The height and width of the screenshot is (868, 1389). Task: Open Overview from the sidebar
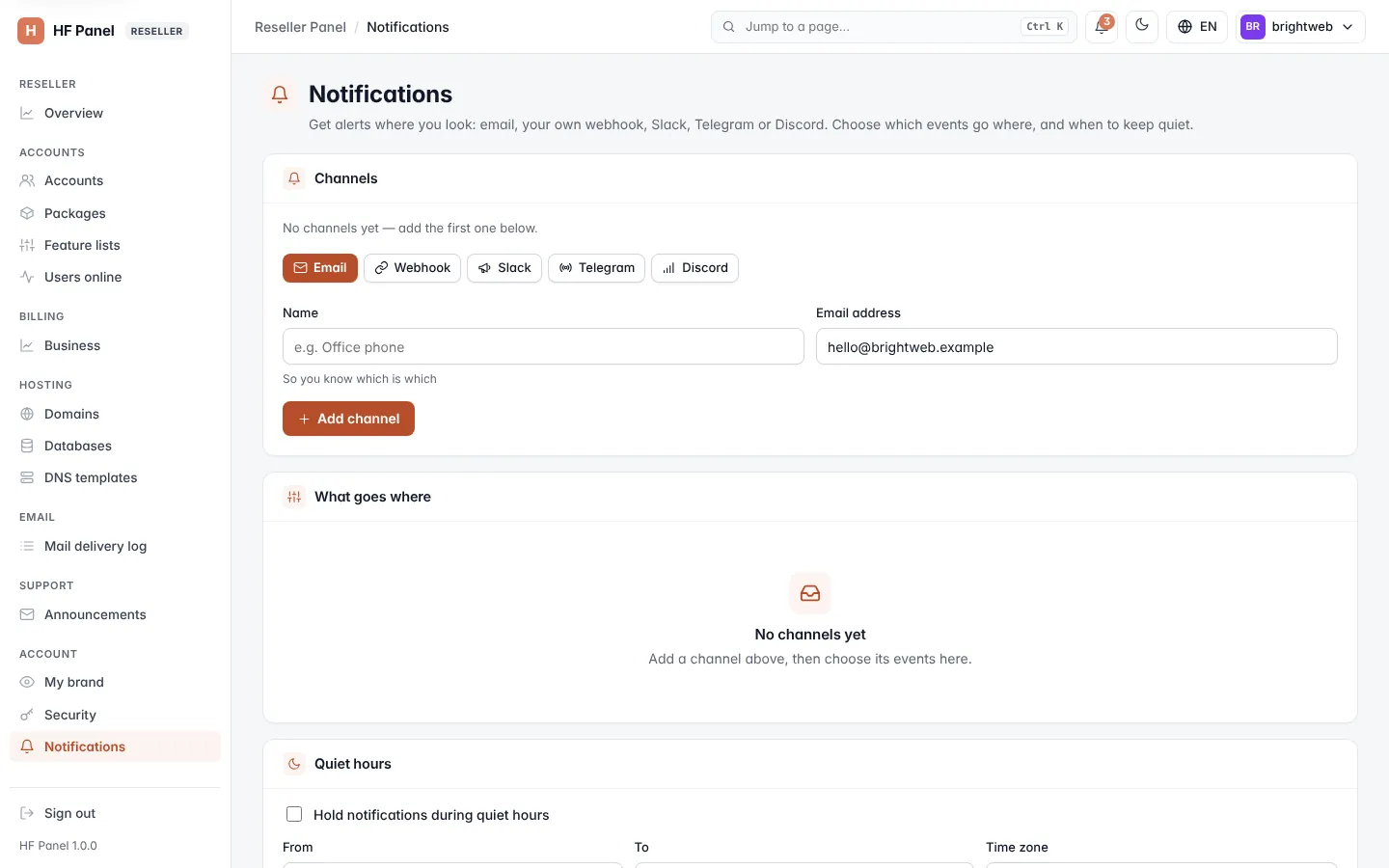pyautogui.click(x=115, y=113)
